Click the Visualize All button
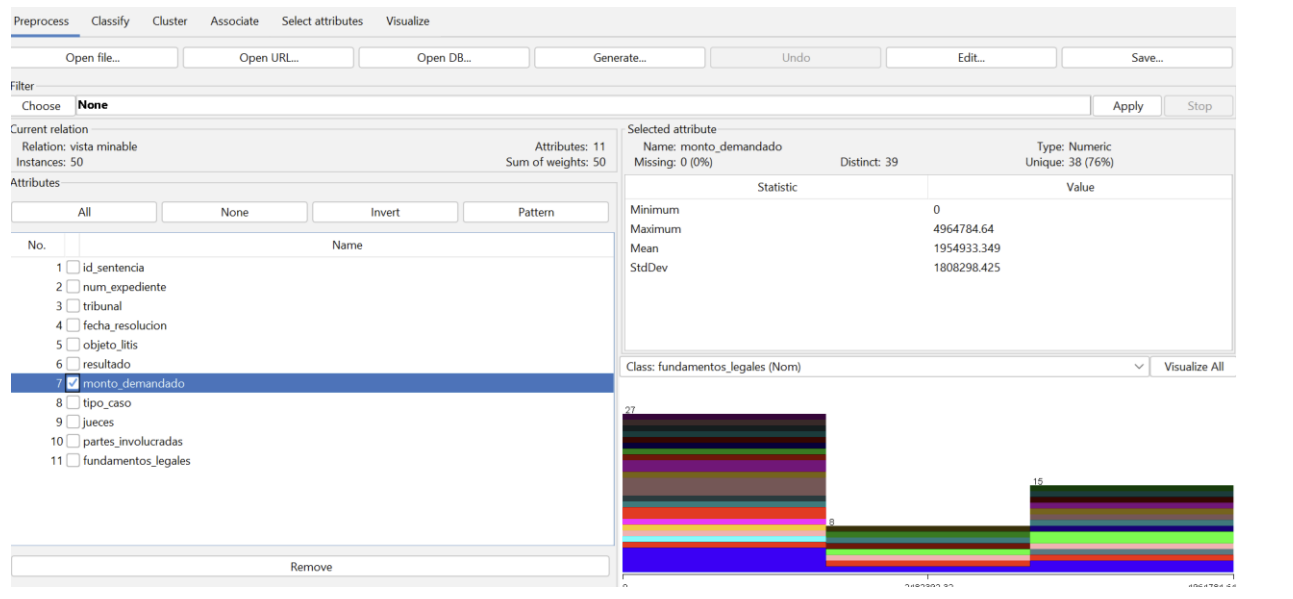This screenshot has height=599, width=1293. (1193, 367)
